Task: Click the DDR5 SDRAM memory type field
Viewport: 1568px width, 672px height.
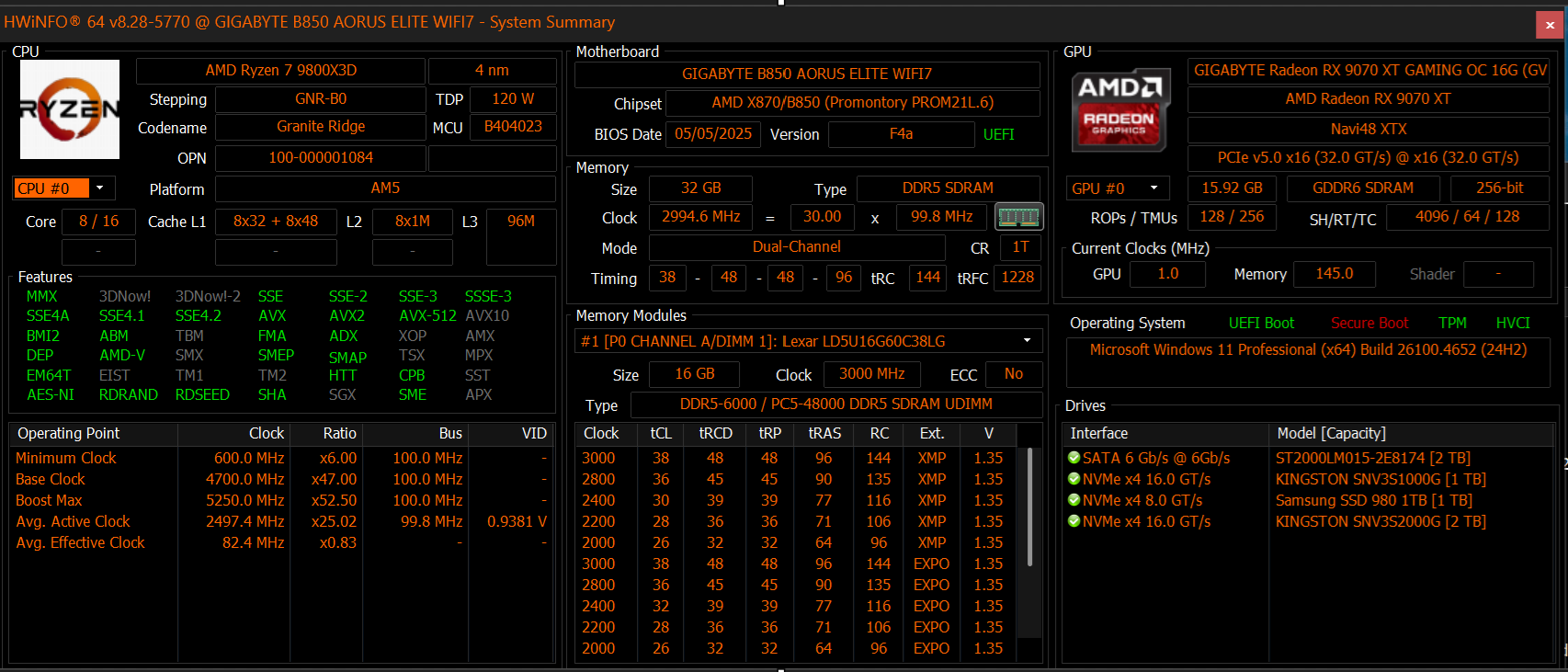Action: point(948,188)
